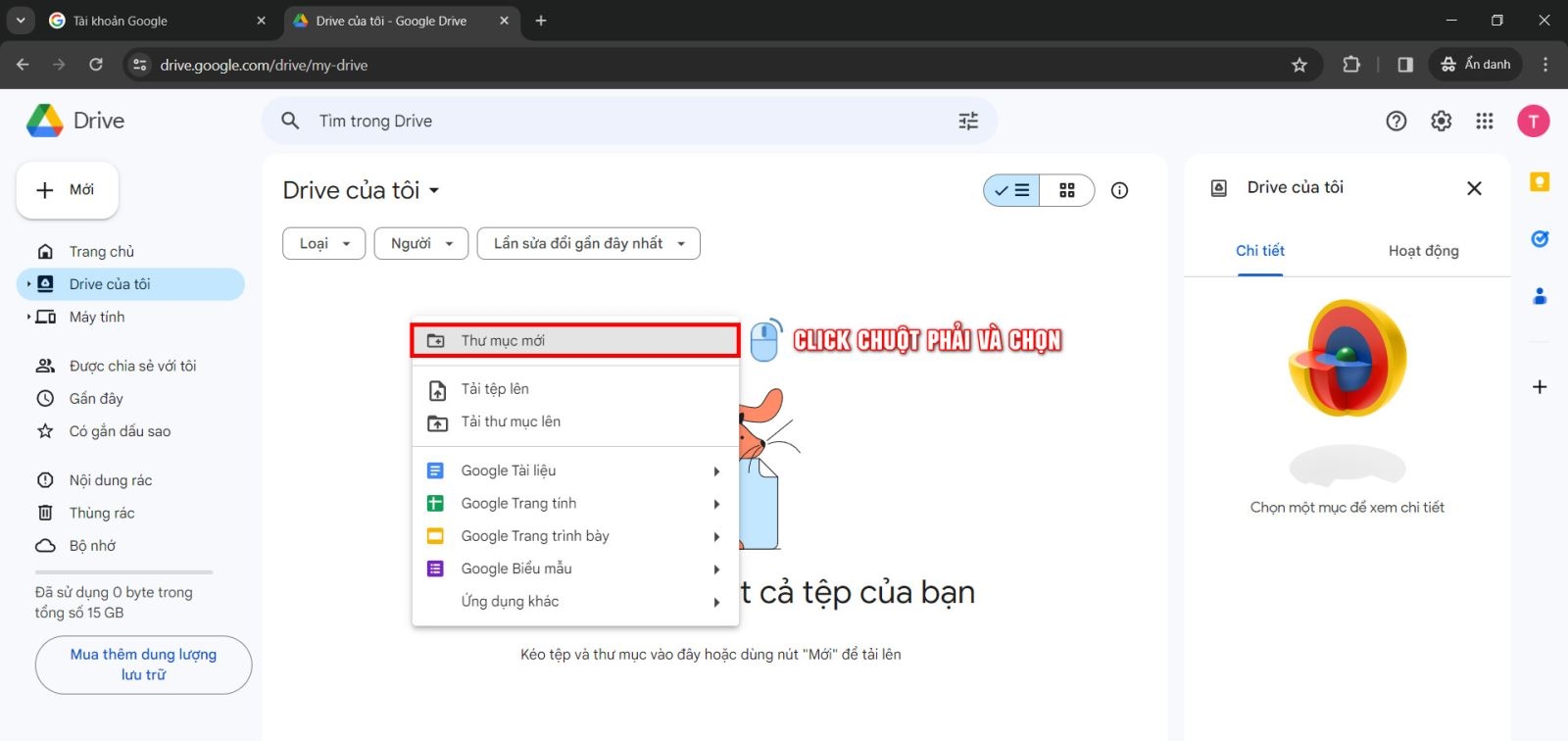Image resolution: width=1568 pixels, height=741 pixels.
Task: Toggle the view details info icon
Action: click(1119, 190)
